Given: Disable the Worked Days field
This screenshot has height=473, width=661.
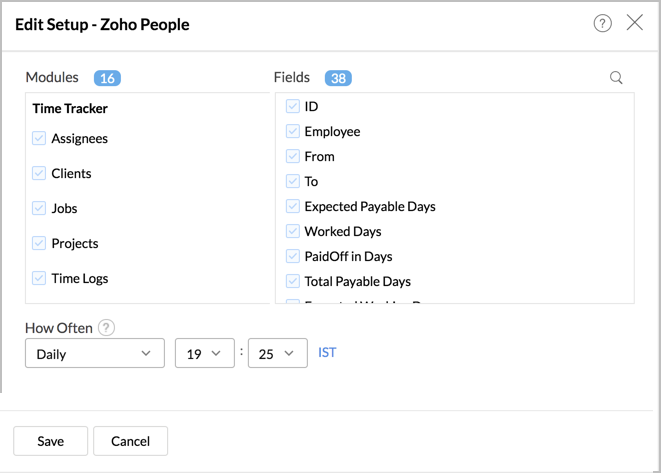Looking at the screenshot, I should point(293,231).
